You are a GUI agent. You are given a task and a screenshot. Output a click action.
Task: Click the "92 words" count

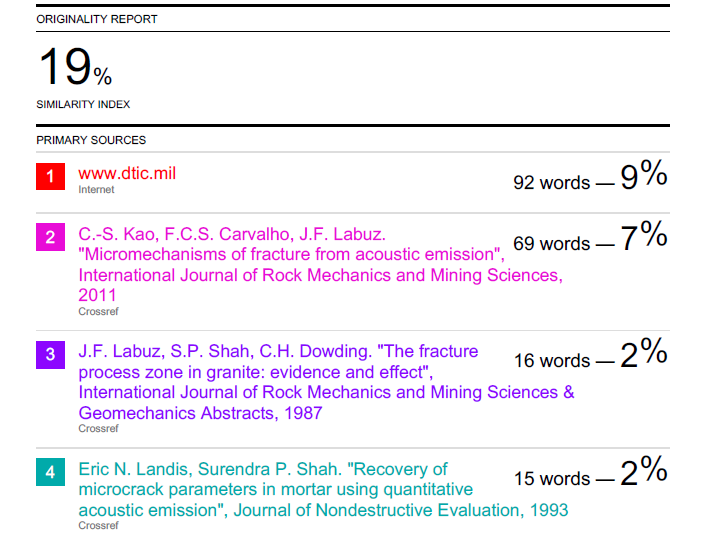(x=551, y=182)
